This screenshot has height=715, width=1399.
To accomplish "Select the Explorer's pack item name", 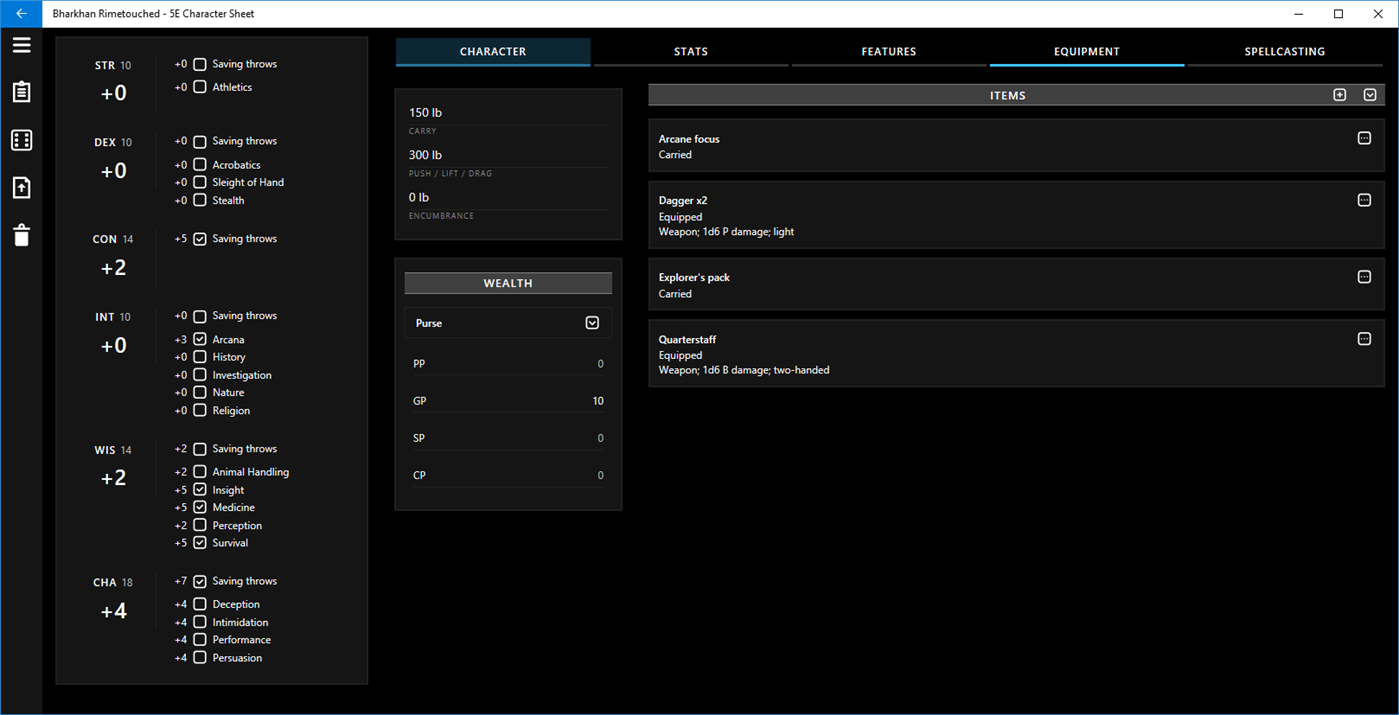I will (x=694, y=278).
